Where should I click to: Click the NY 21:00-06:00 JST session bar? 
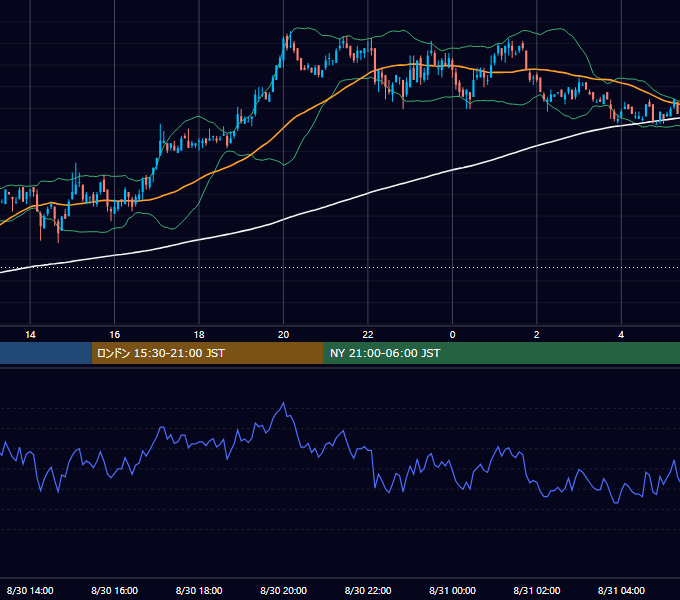pyautogui.click(x=502, y=353)
